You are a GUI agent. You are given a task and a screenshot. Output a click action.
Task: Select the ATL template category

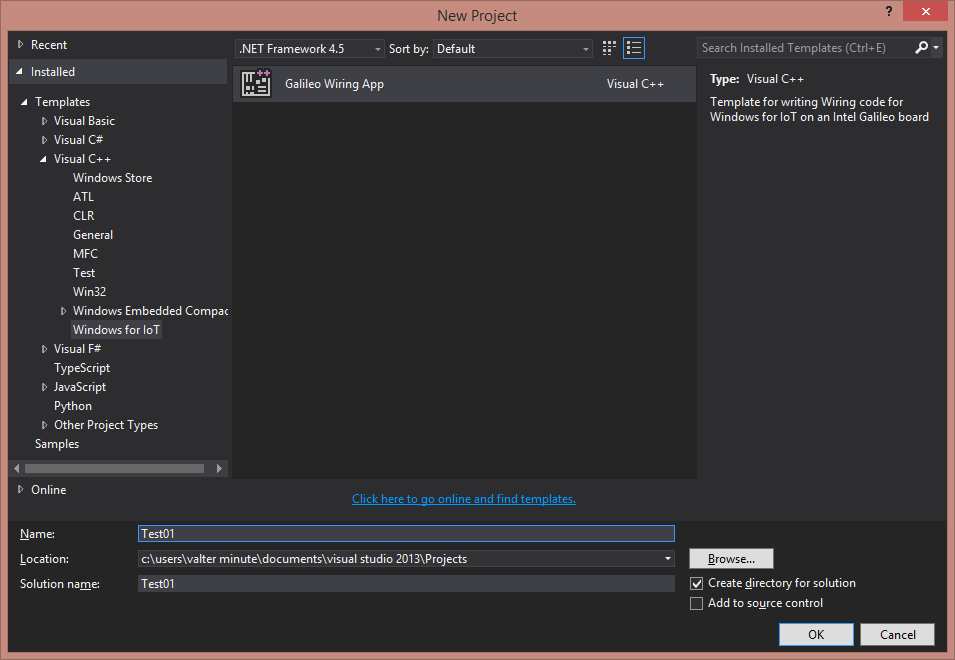pos(83,197)
